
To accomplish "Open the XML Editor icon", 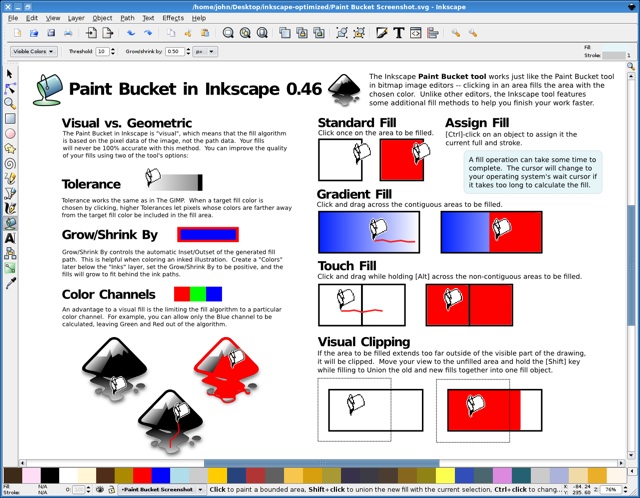I will 416,33.
